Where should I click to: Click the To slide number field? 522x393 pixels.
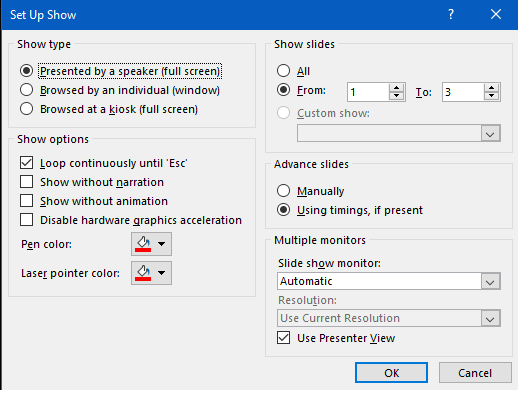coord(463,92)
